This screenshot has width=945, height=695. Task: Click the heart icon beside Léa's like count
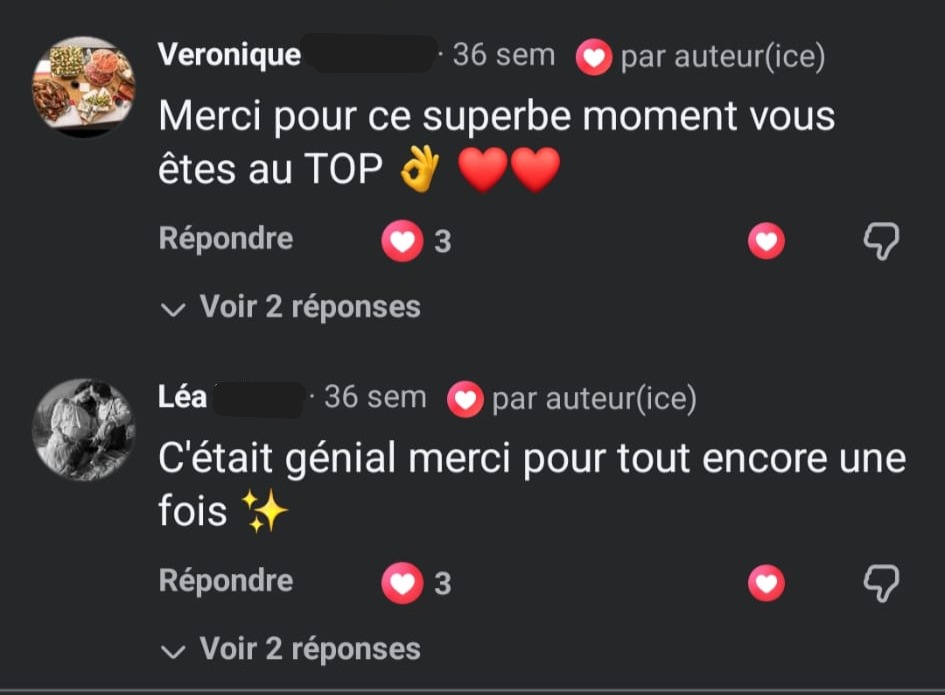(402, 583)
